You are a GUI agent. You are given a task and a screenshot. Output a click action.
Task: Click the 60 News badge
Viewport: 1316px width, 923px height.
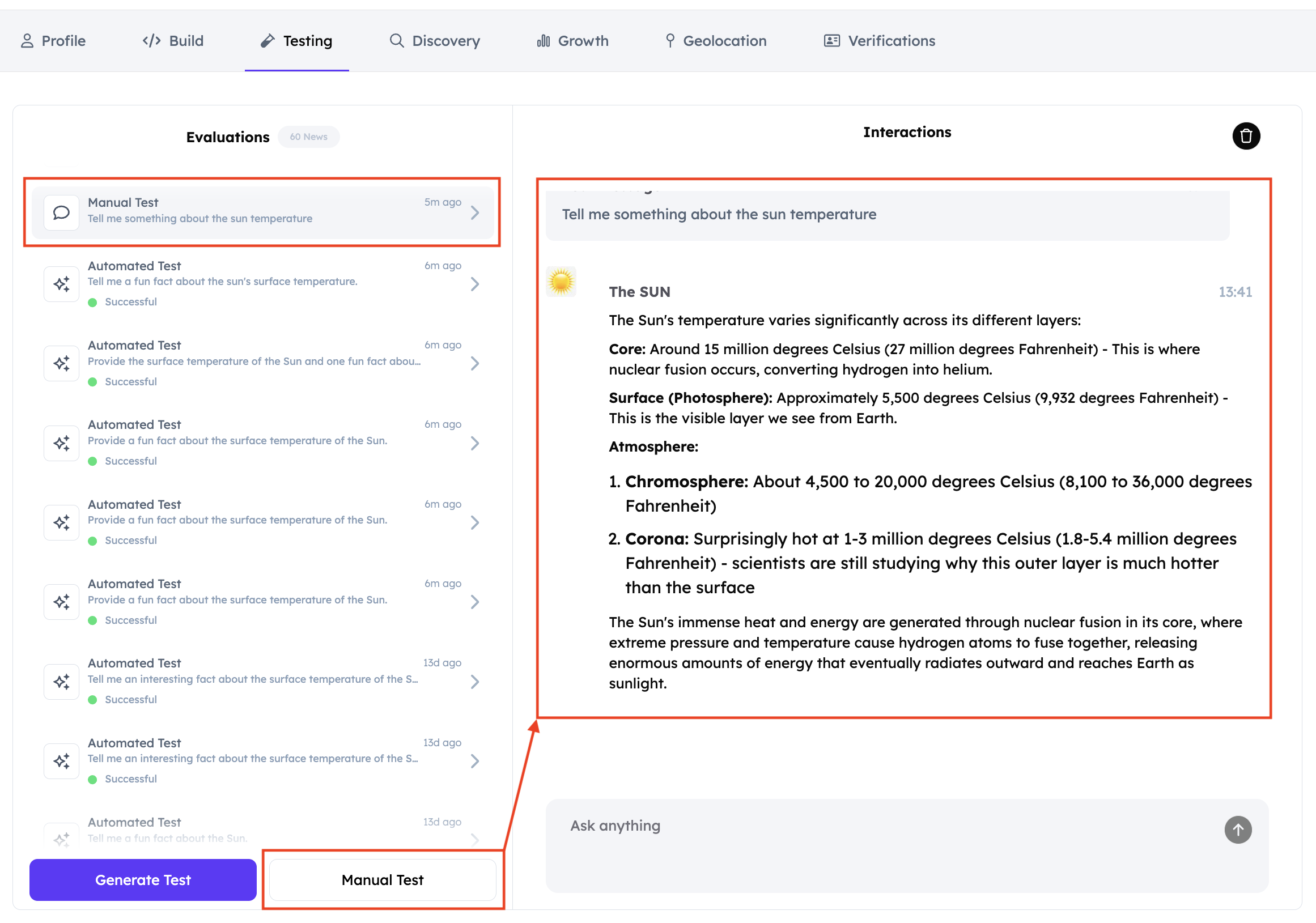tap(308, 137)
